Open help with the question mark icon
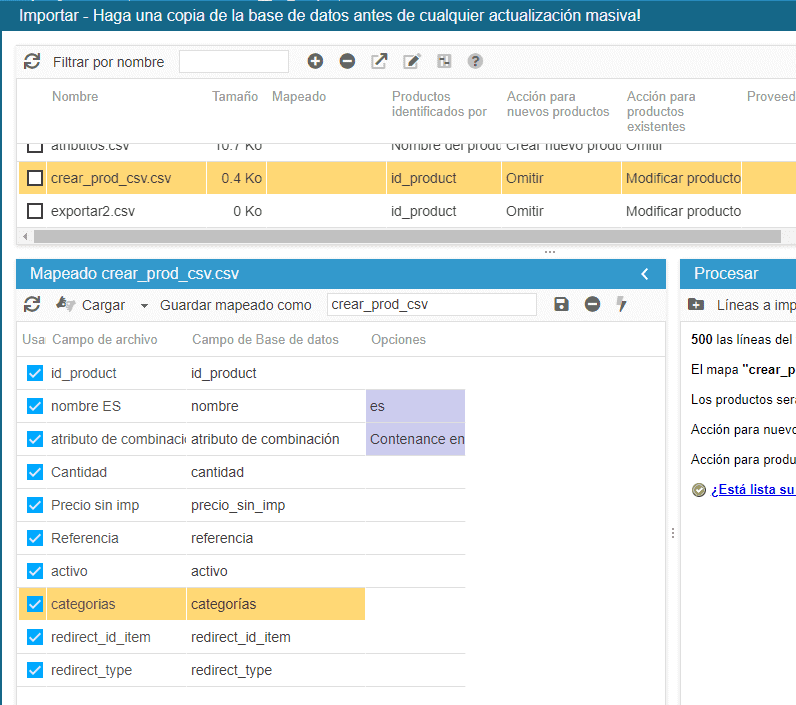The width and height of the screenshot is (796, 705). 475,62
